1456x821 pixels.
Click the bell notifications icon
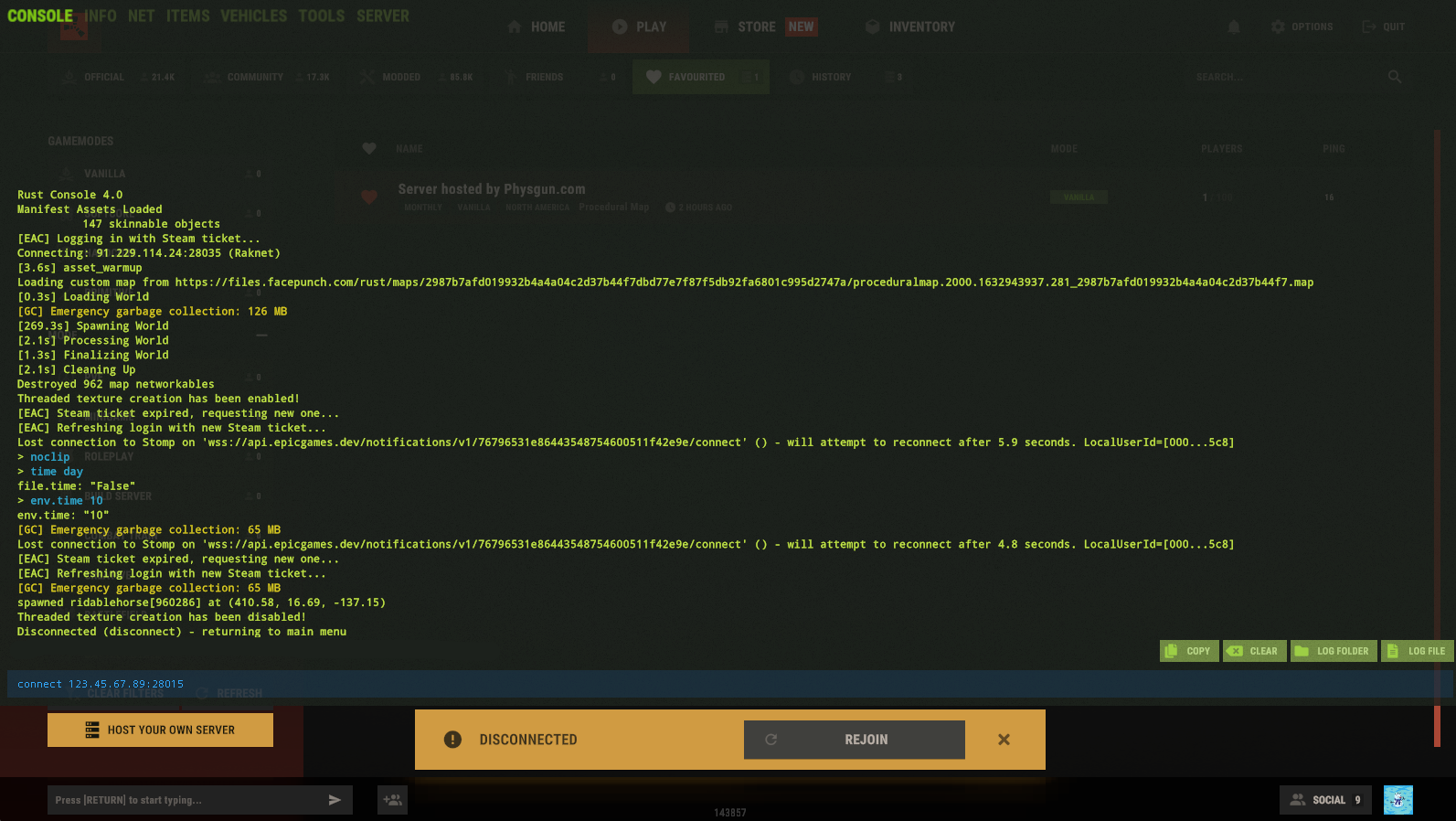[x=1233, y=27]
